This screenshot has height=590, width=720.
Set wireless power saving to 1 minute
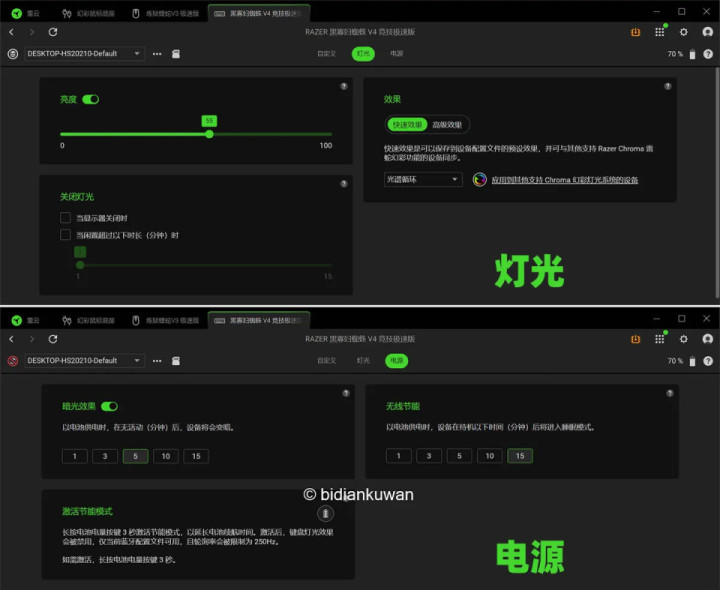point(399,455)
